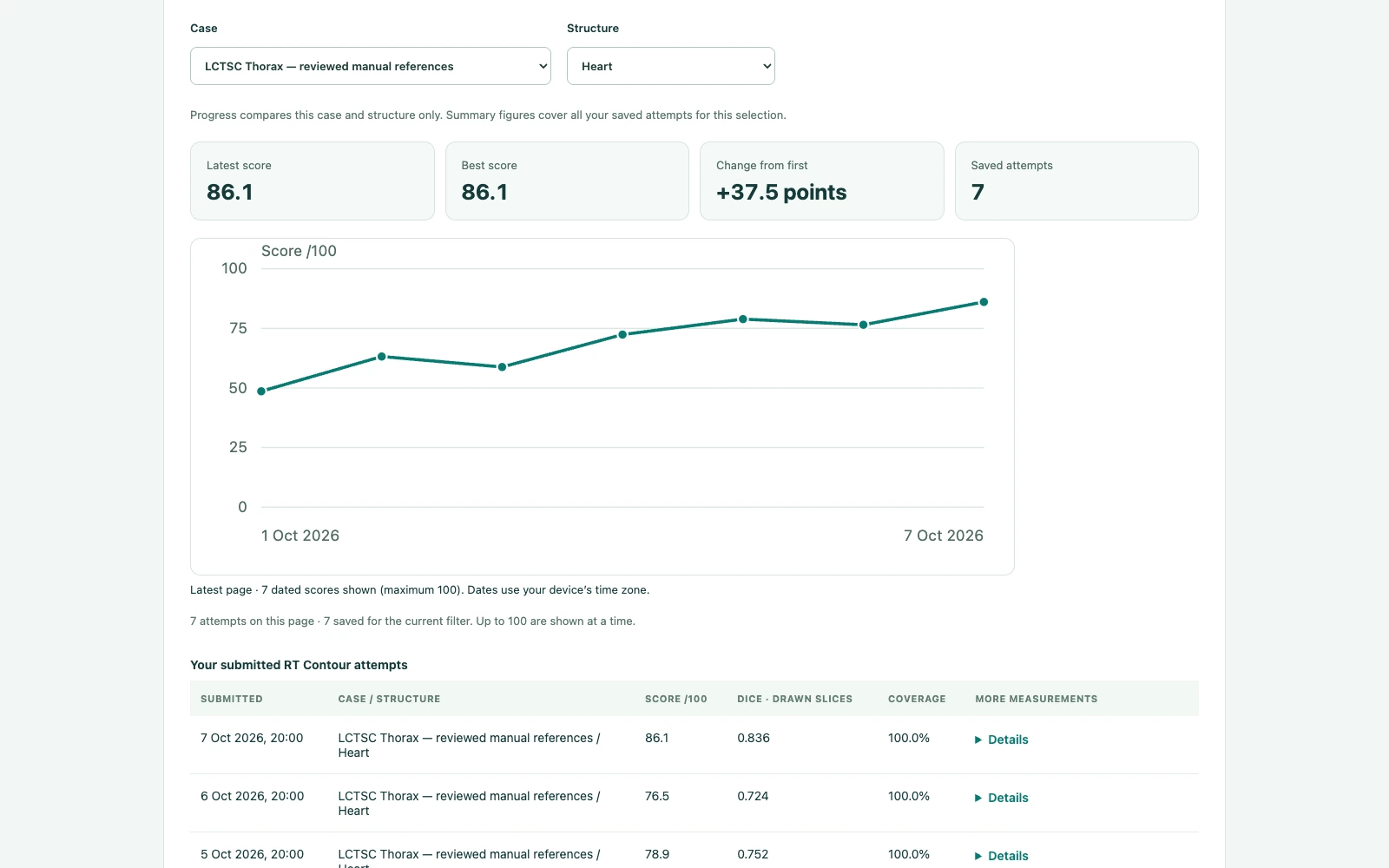The height and width of the screenshot is (868, 1389).
Task: Select the first chart data point near 50
Action: 261,391
